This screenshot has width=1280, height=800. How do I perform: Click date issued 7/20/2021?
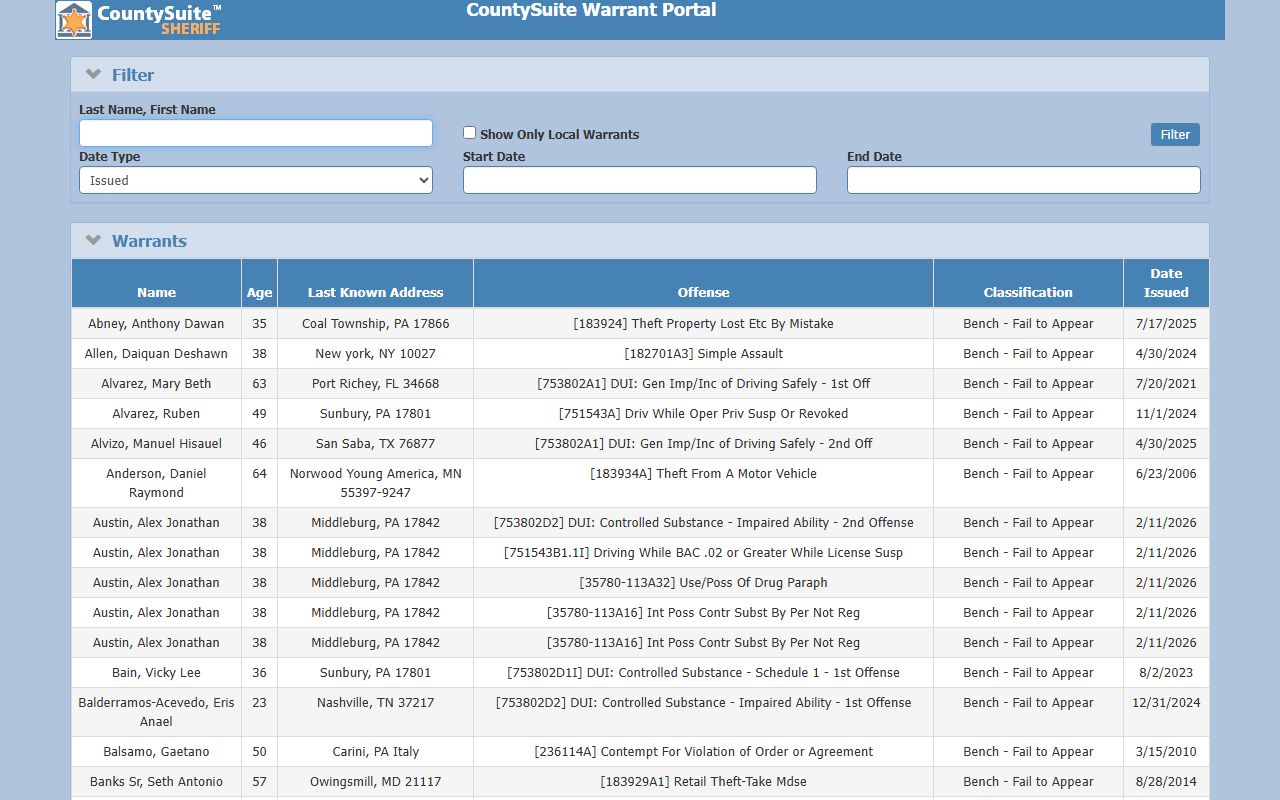pyautogui.click(x=1166, y=383)
